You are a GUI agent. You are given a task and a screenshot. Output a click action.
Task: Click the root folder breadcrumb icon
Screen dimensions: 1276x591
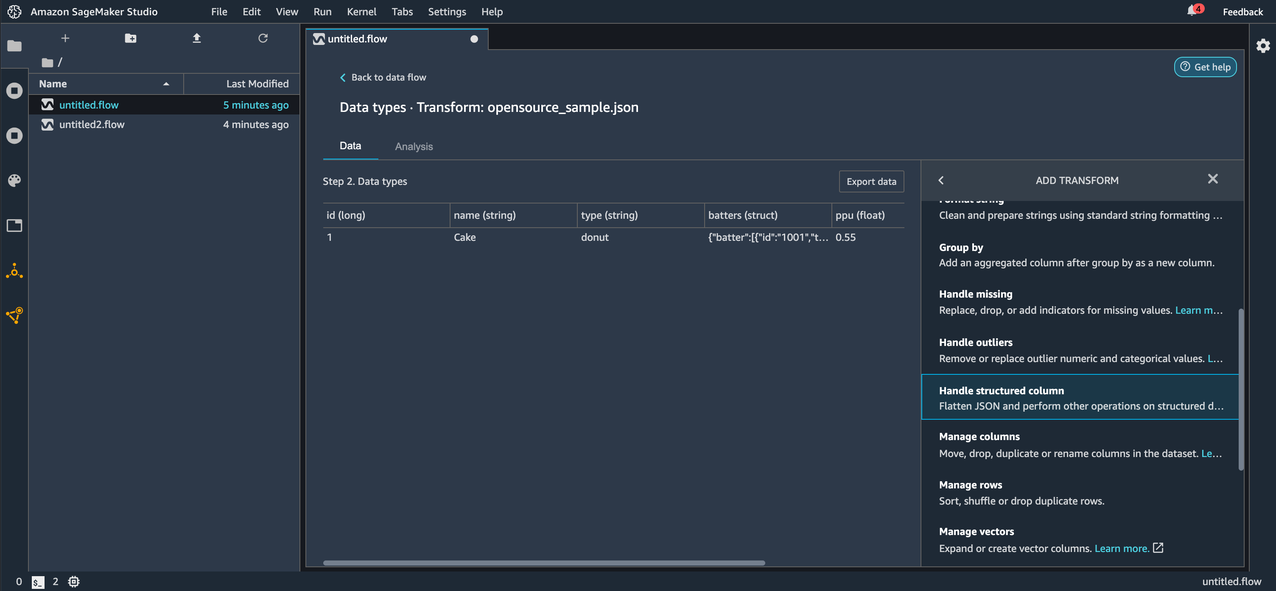(x=47, y=62)
